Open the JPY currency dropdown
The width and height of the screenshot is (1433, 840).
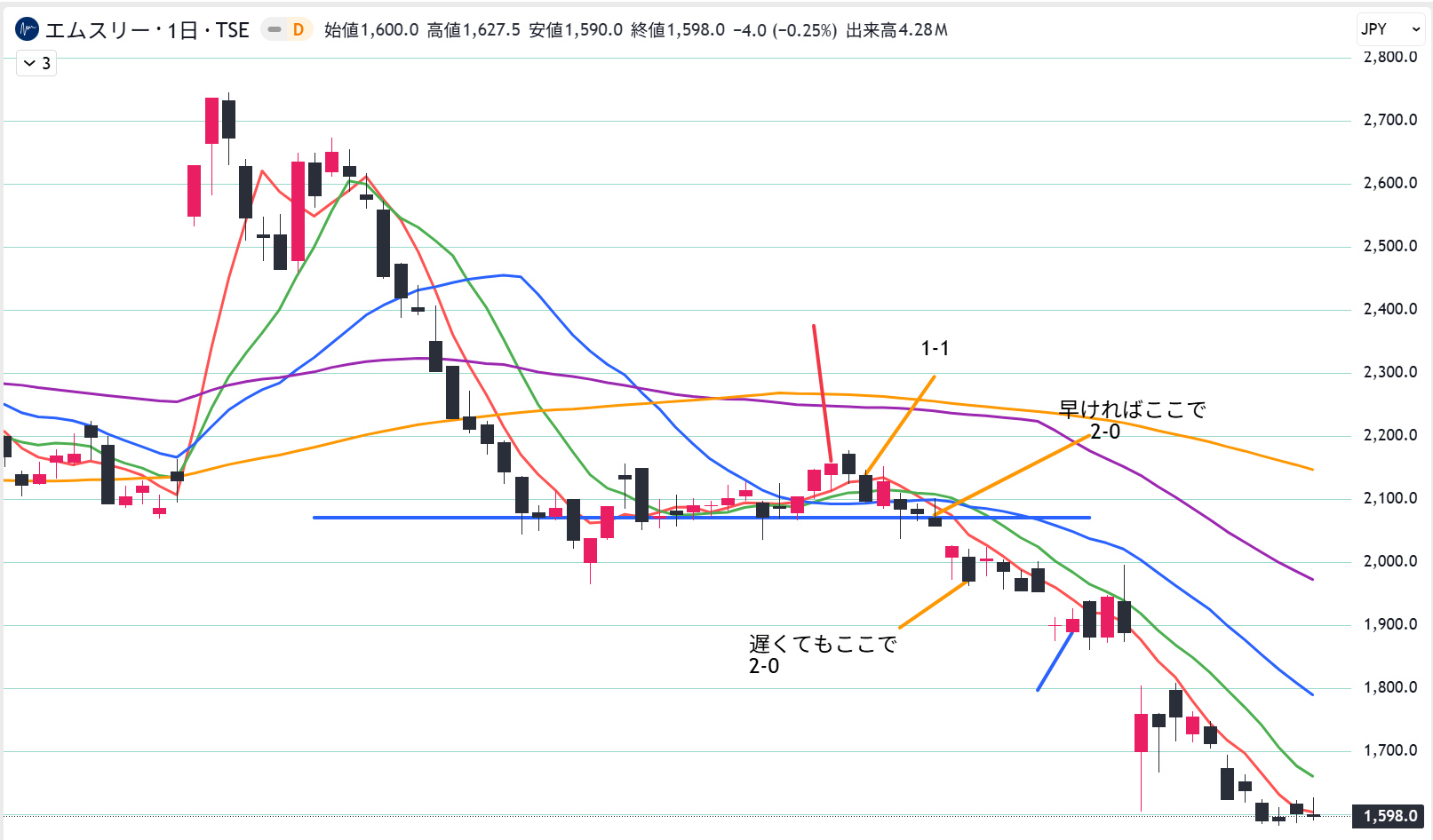point(1389,29)
